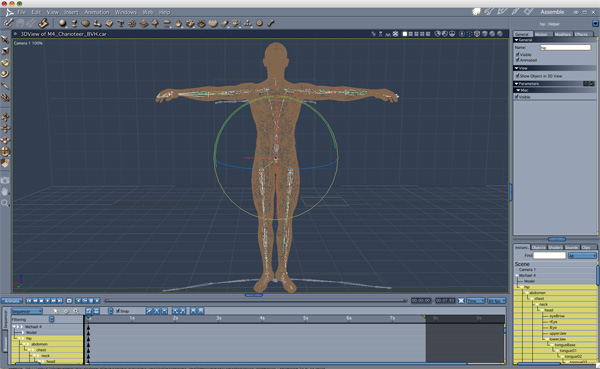
Task: Jump to the last frame
Action: point(60,301)
